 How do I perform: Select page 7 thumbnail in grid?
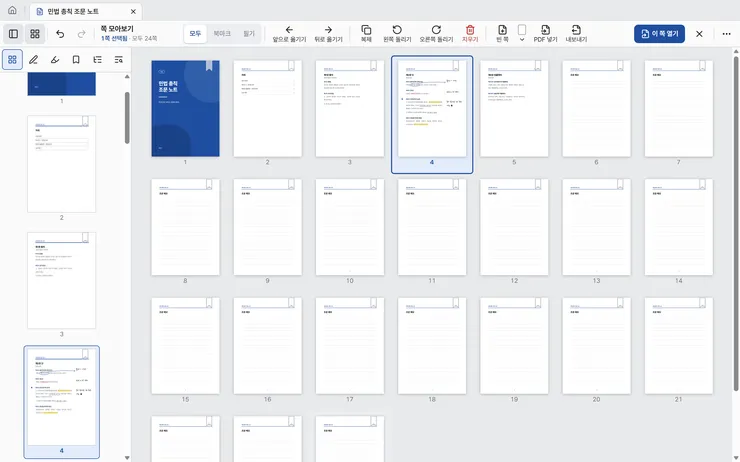point(679,108)
